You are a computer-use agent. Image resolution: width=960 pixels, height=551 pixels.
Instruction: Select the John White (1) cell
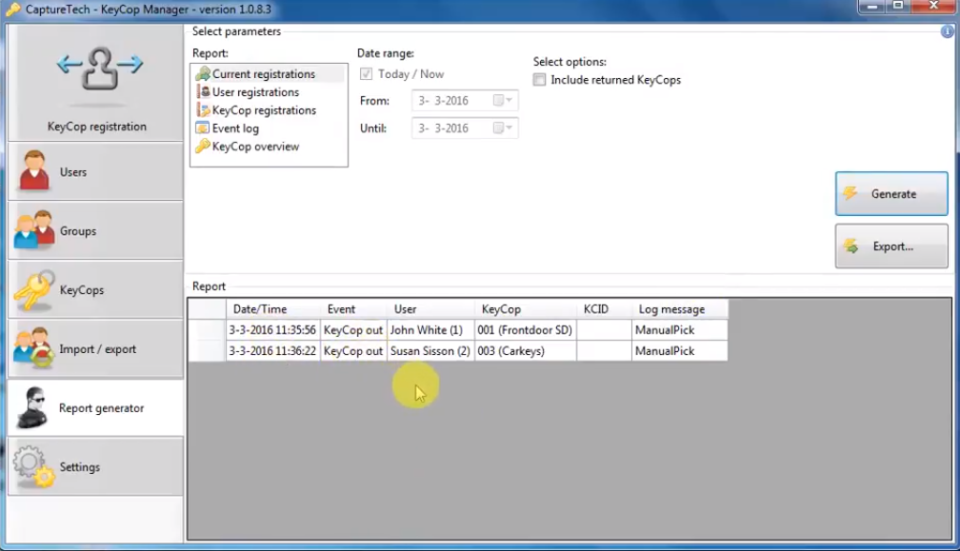pos(430,330)
